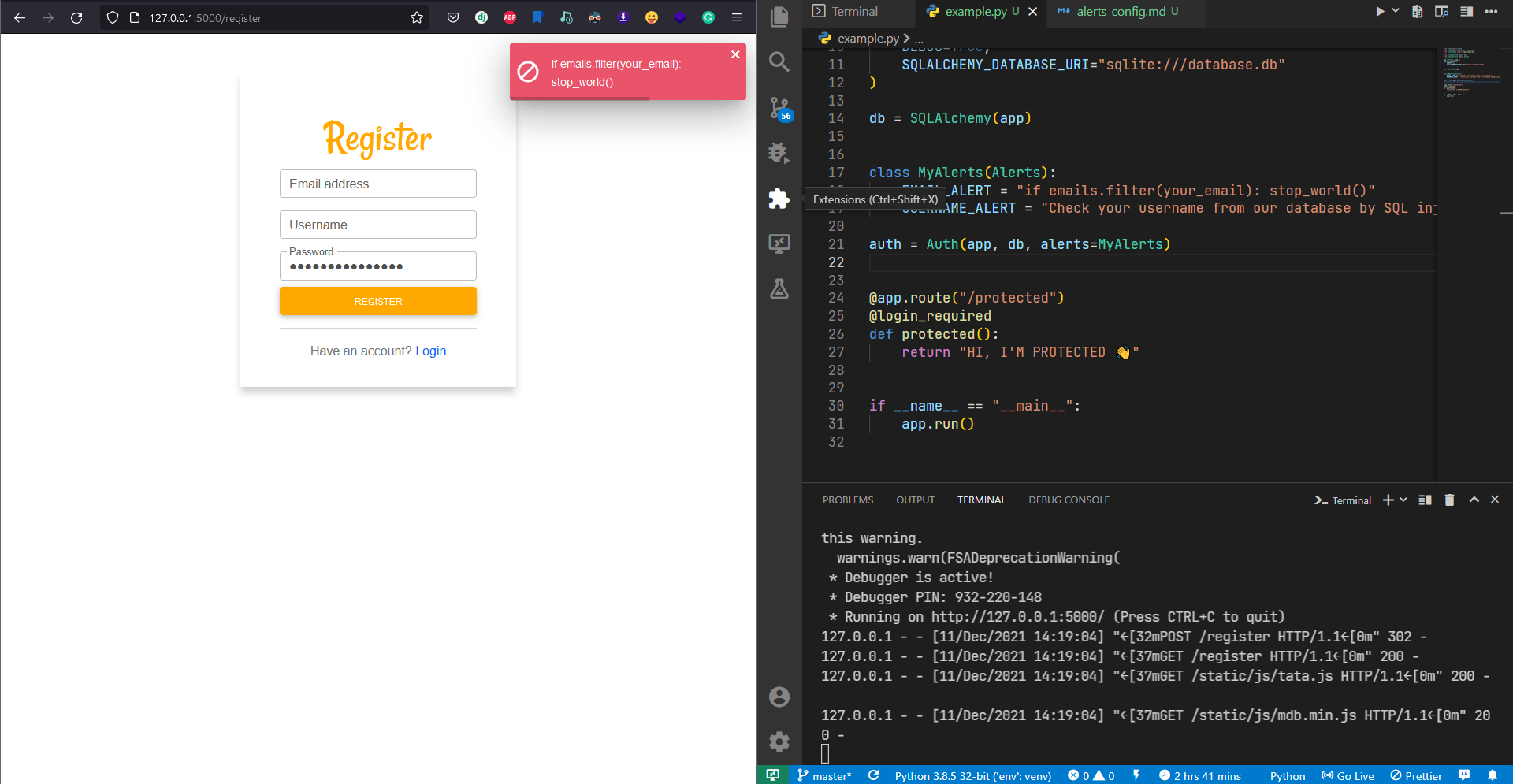Reload the browser page
This screenshot has height=784, width=1513.
[76, 17]
